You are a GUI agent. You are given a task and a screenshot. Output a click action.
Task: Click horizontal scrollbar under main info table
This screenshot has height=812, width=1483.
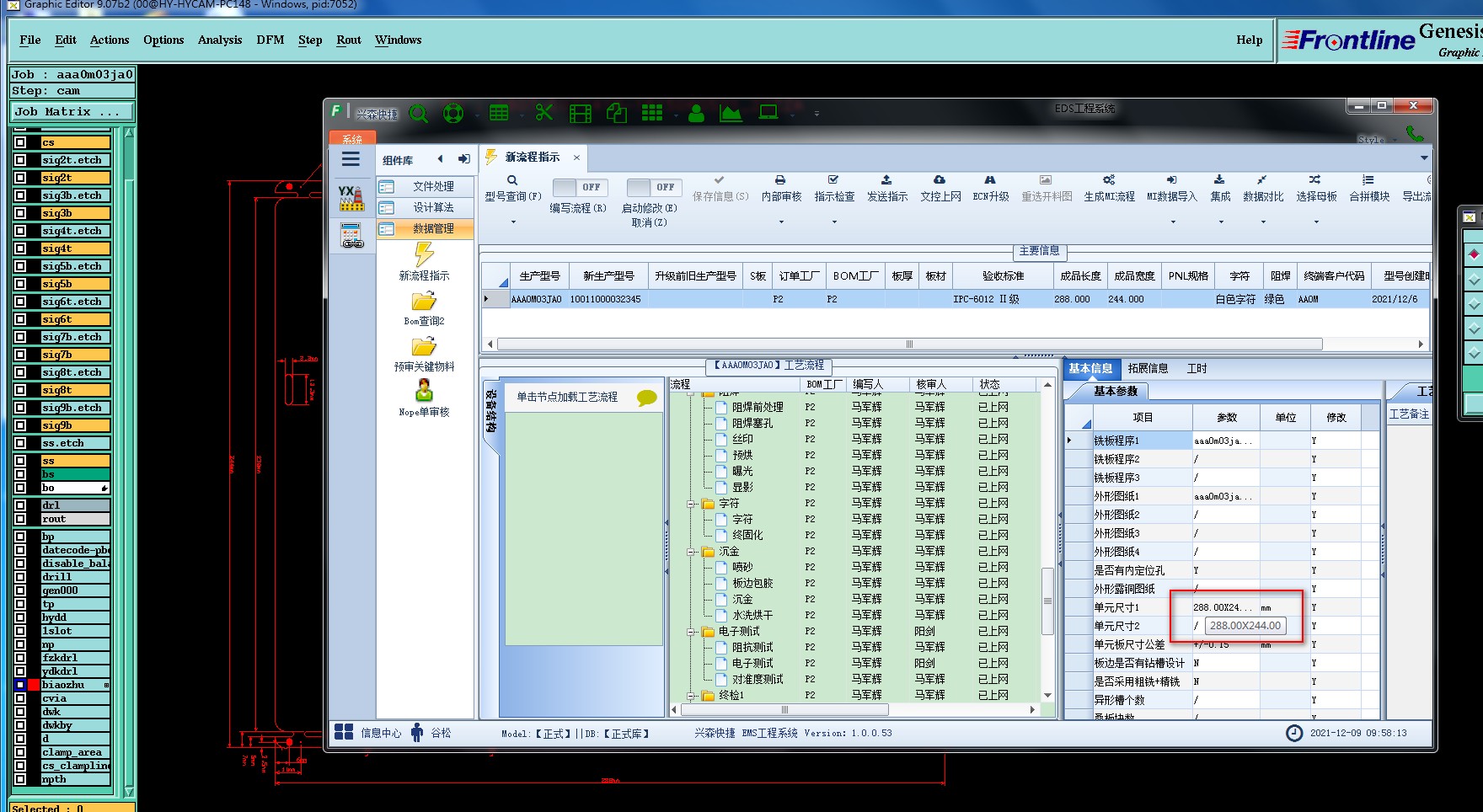(909, 344)
